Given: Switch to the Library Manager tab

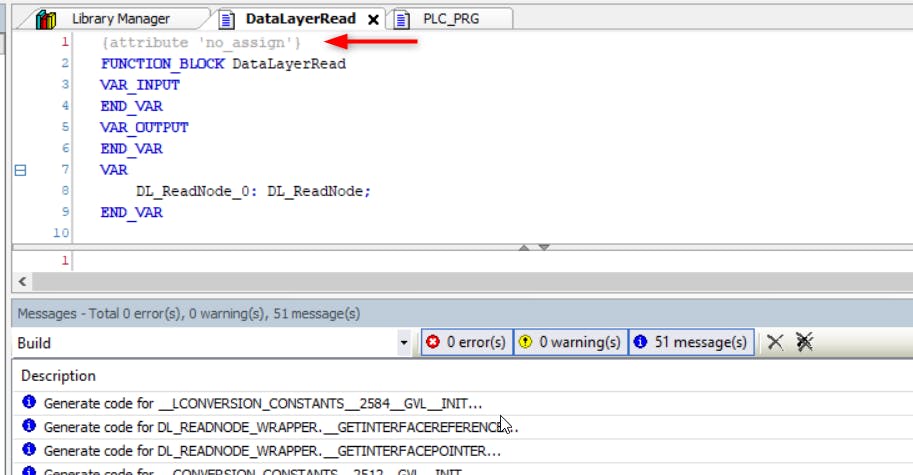Looking at the screenshot, I should click(120, 19).
